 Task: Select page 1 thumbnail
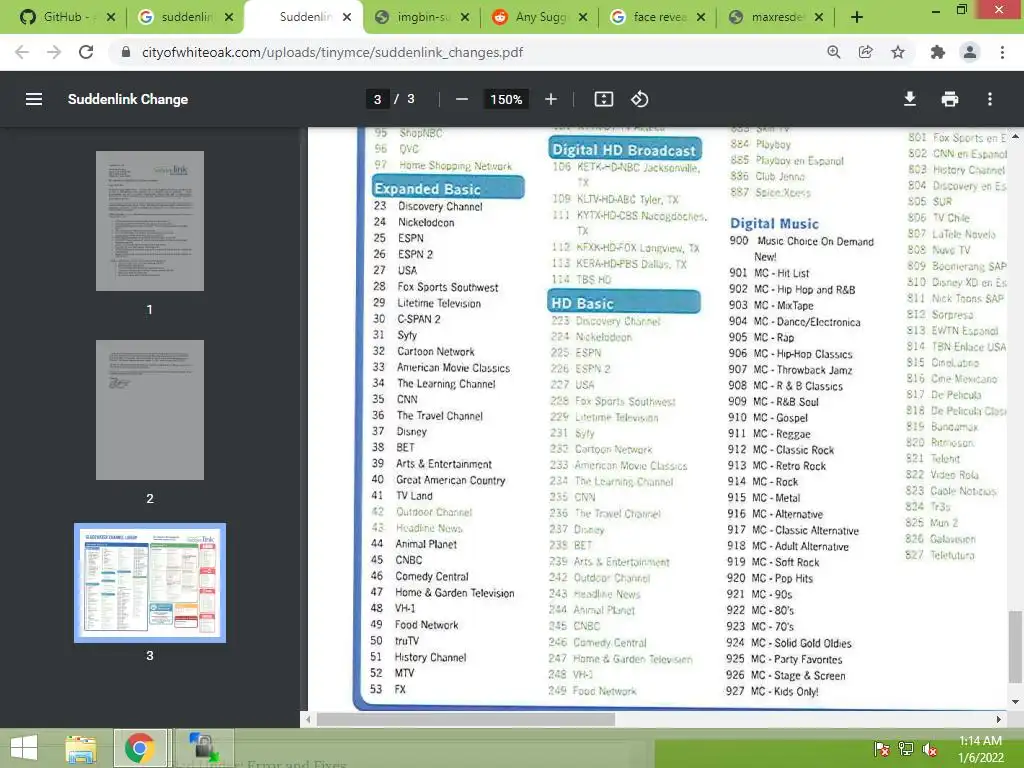(150, 221)
